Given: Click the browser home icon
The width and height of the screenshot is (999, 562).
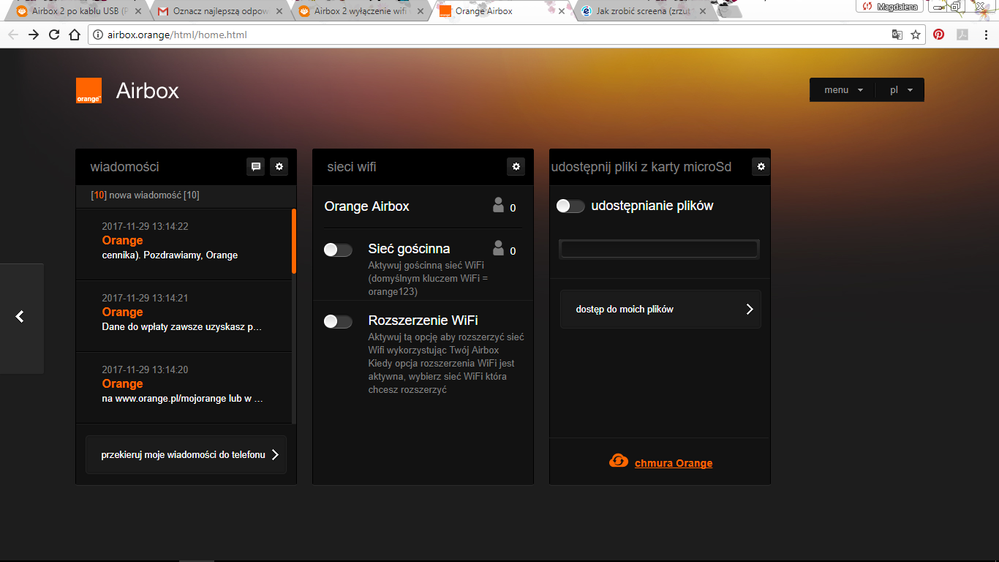Looking at the screenshot, I should pos(74,35).
